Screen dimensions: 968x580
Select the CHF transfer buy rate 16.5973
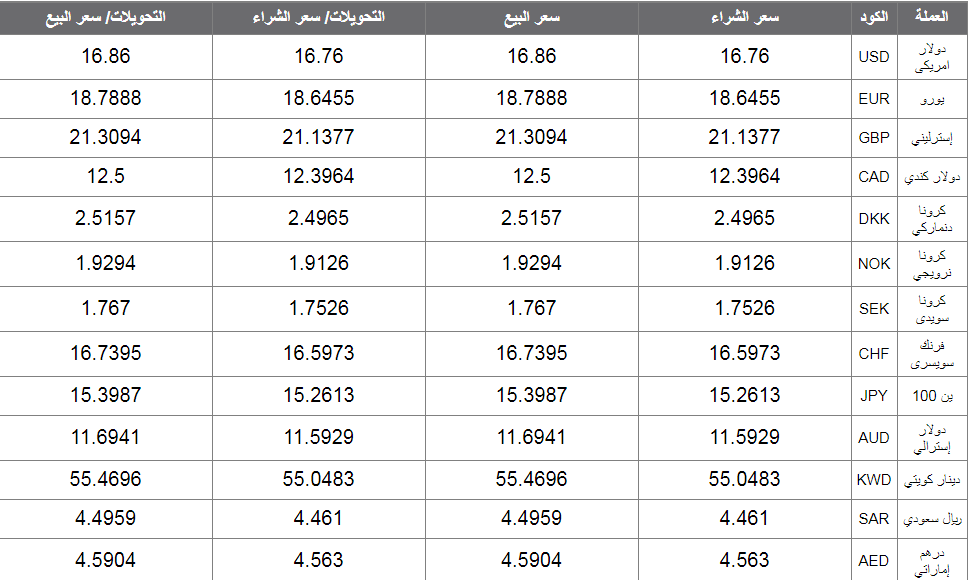(x=319, y=353)
